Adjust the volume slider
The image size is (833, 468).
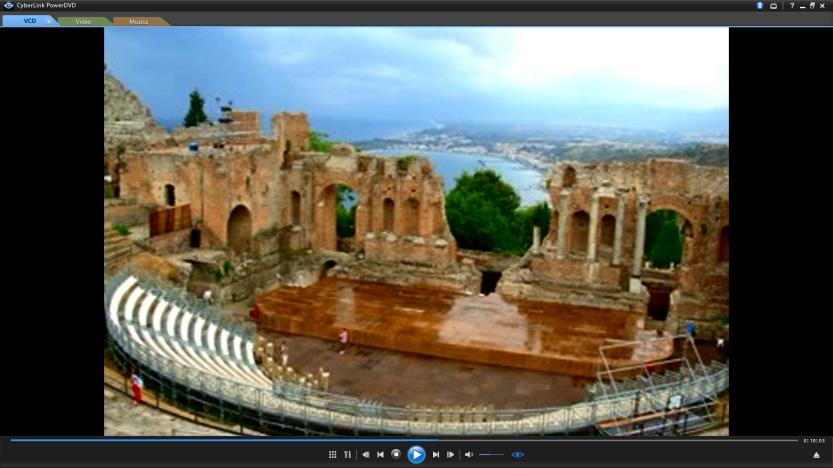point(491,455)
